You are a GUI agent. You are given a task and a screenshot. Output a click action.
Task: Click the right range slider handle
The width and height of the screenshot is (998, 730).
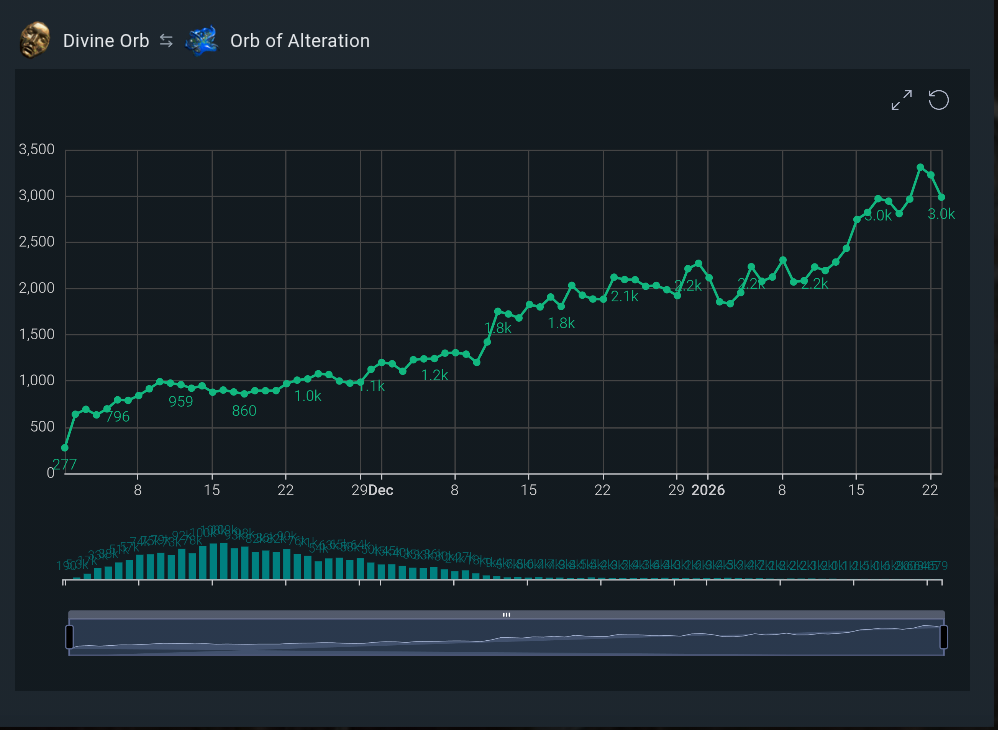tap(944, 637)
